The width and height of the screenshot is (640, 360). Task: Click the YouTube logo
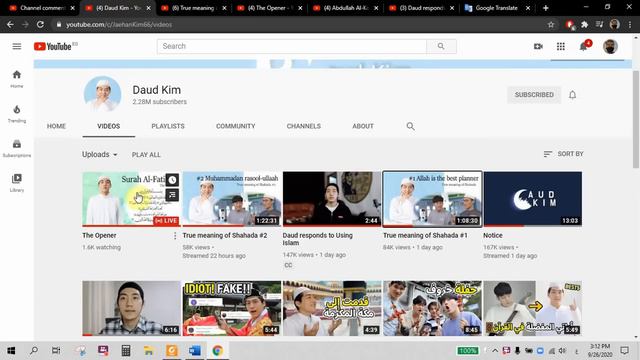pyautogui.click(x=53, y=47)
